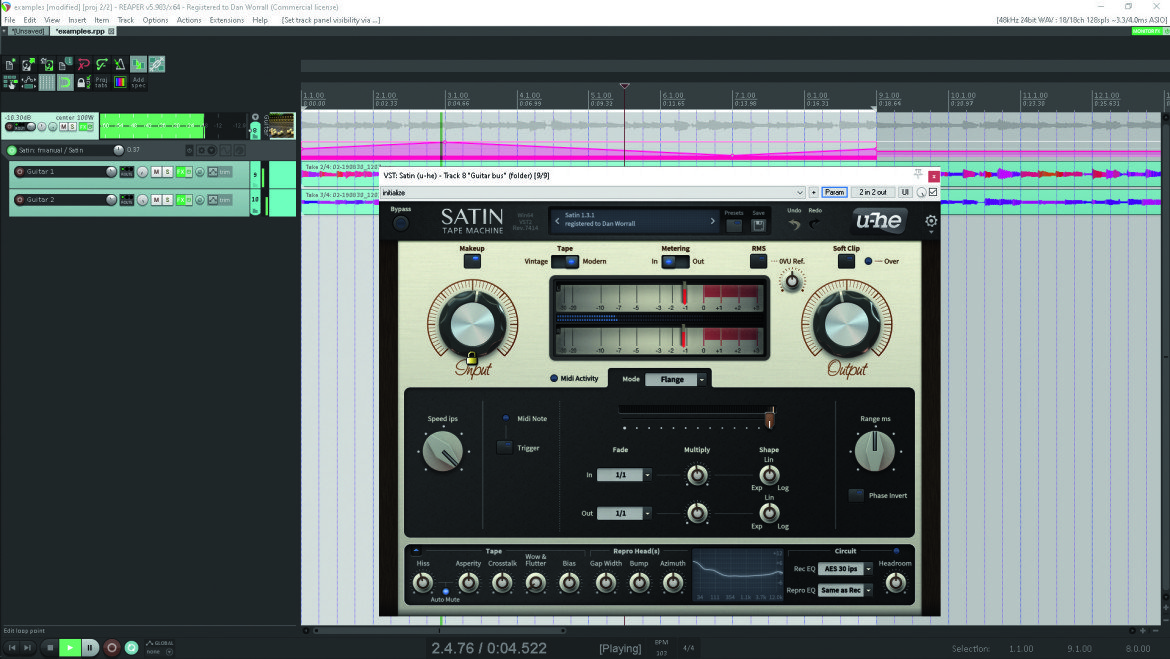Viewport: 1170px width, 659px height.
Task: Stop playback in the transport bar
Action: (x=50, y=648)
